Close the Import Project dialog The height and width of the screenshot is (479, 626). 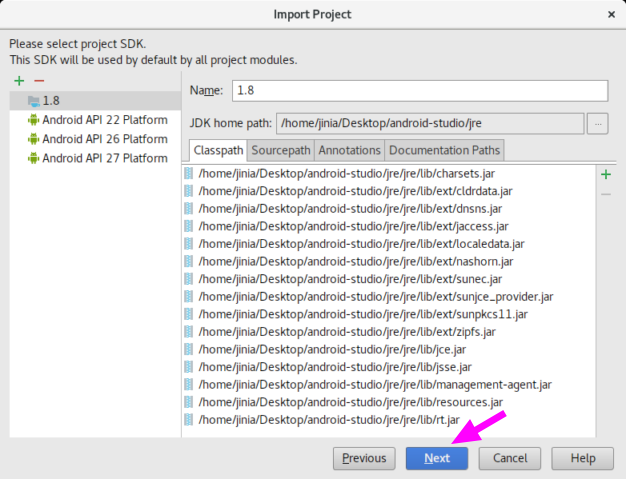[x=611, y=14]
